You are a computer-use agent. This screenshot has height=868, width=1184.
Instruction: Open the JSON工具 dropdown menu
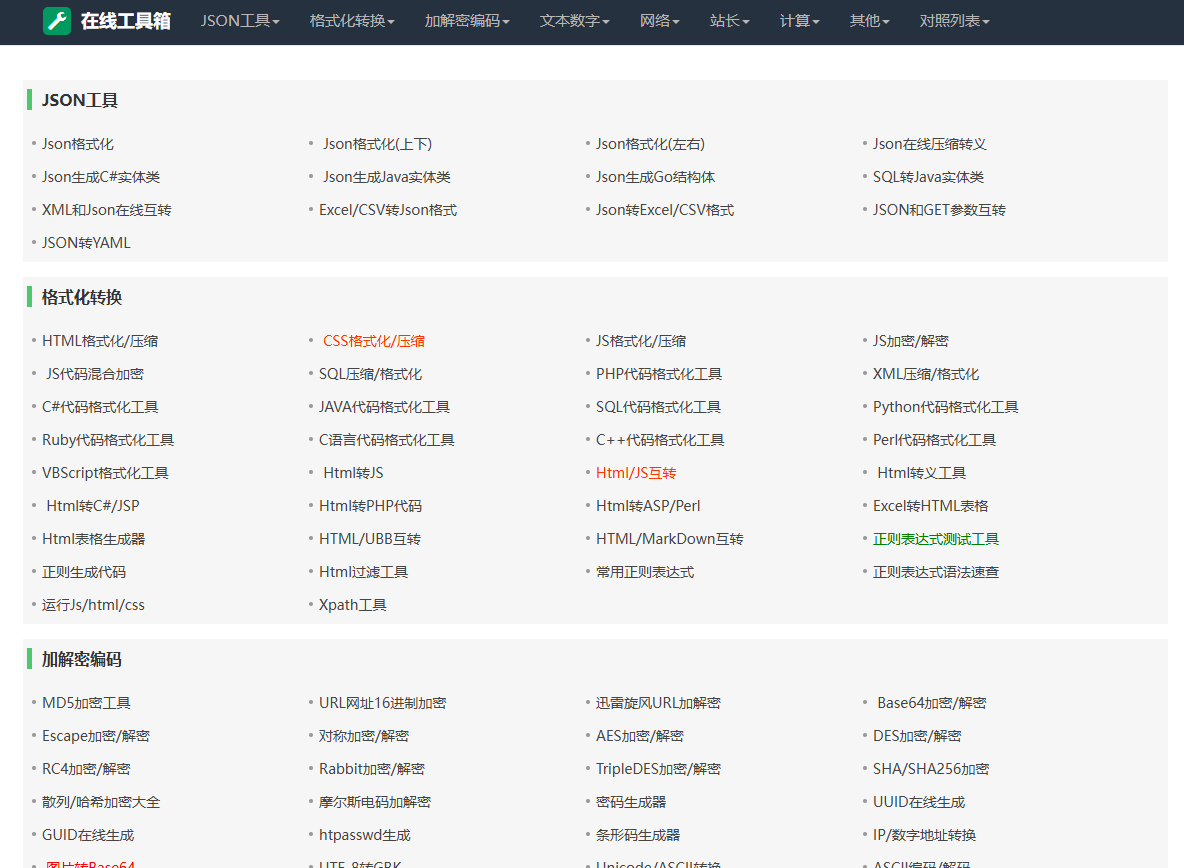point(240,21)
